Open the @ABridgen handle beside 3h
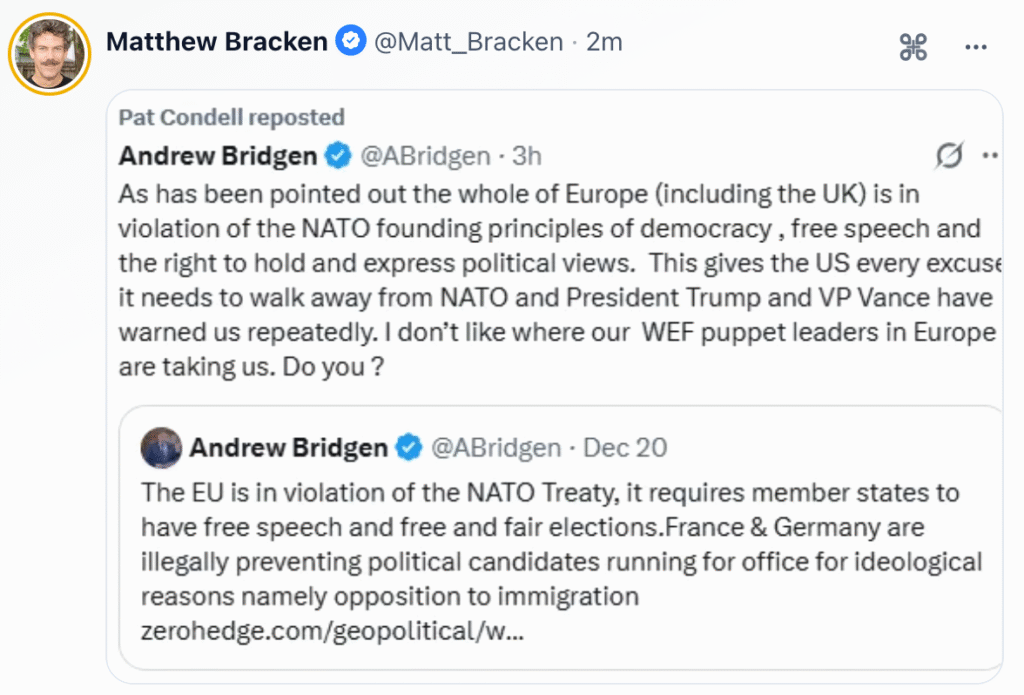The width and height of the screenshot is (1024, 695). [x=425, y=156]
